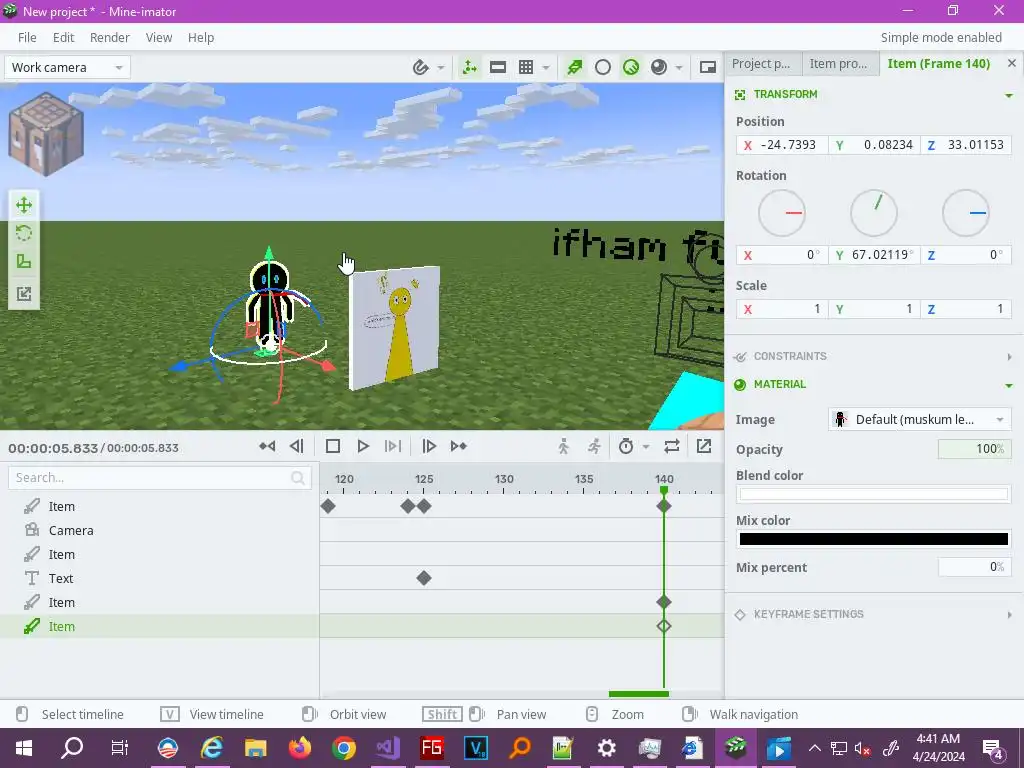
Task: Expand the Constraints section
Action: tap(1009, 357)
